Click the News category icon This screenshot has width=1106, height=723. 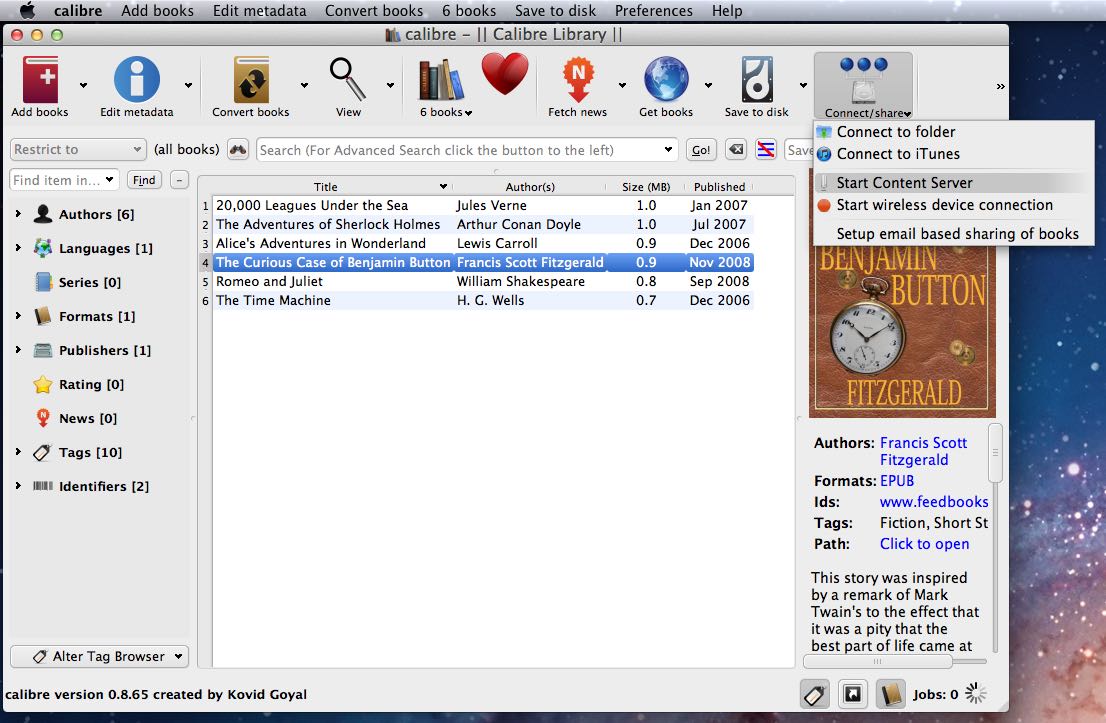point(43,418)
